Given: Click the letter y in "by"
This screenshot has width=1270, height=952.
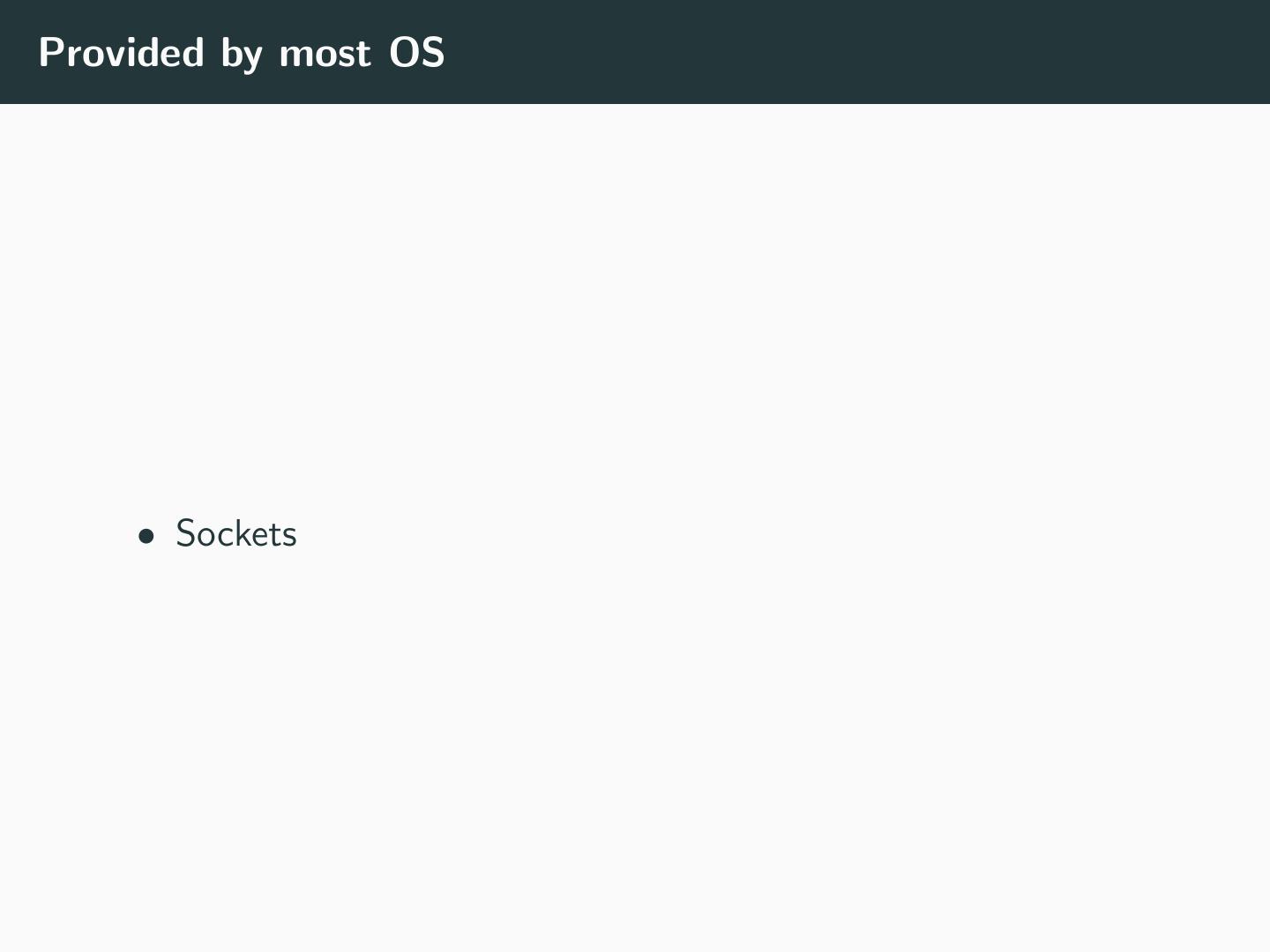Looking at the screenshot, I should (x=253, y=56).
